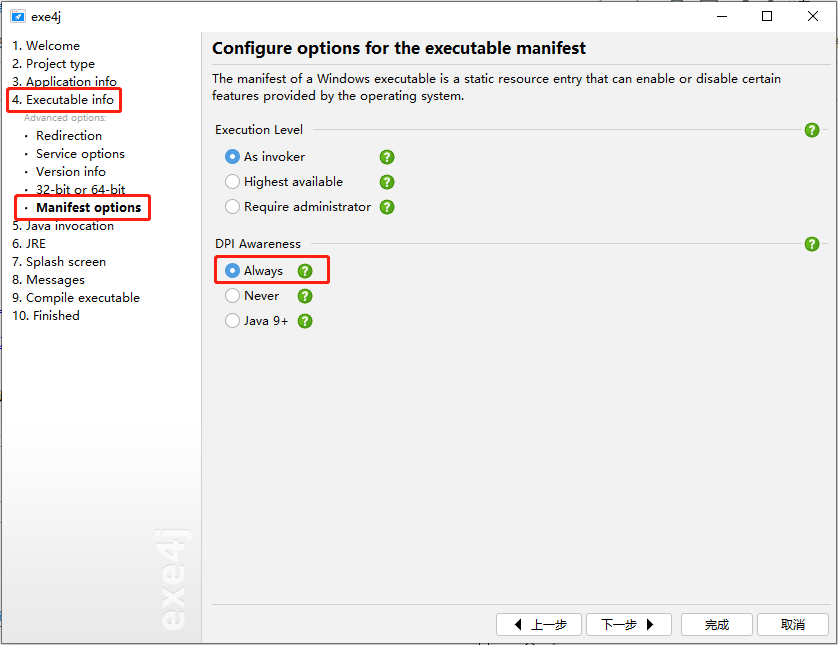This screenshot has height=645, width=838.
Task: Click the 取消 cancel button
Action: click(793, 624)
